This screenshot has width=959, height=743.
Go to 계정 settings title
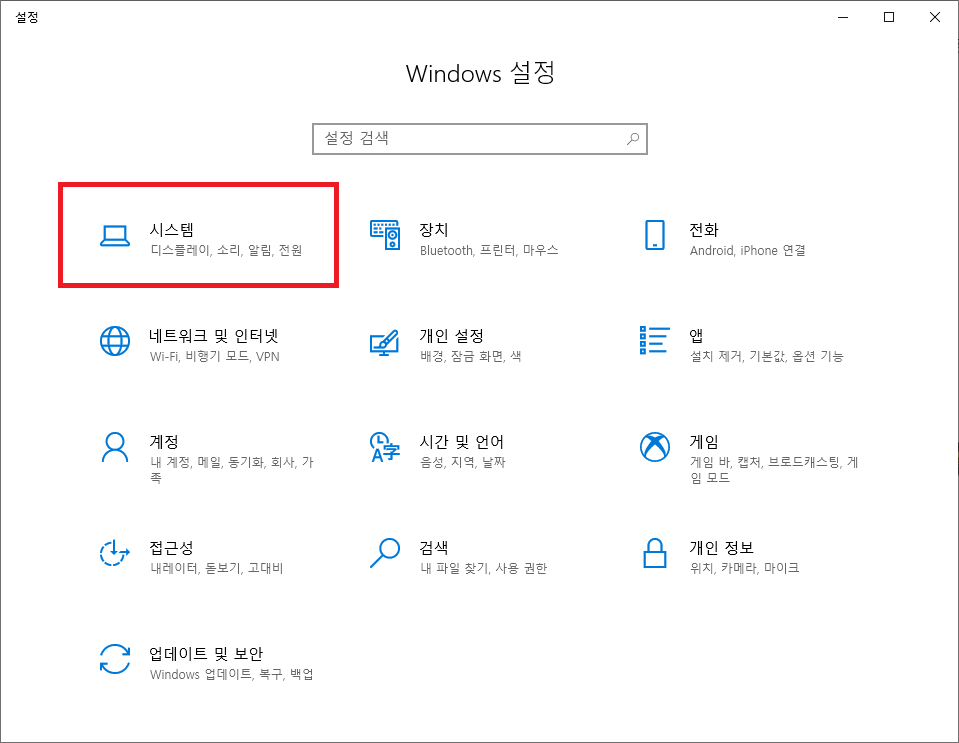(164, 442)
